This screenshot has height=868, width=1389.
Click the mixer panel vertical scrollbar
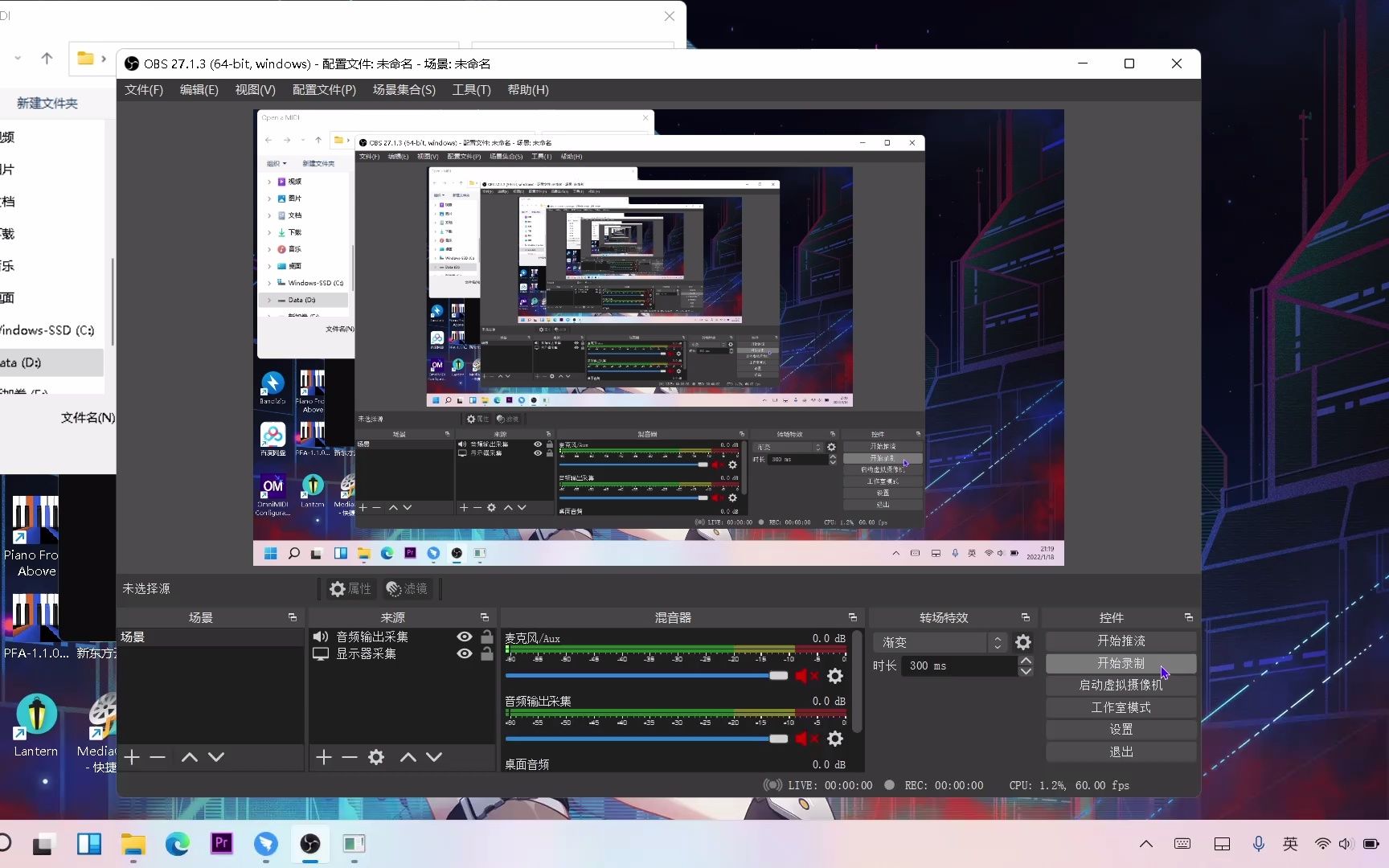[x=857, y=682]
